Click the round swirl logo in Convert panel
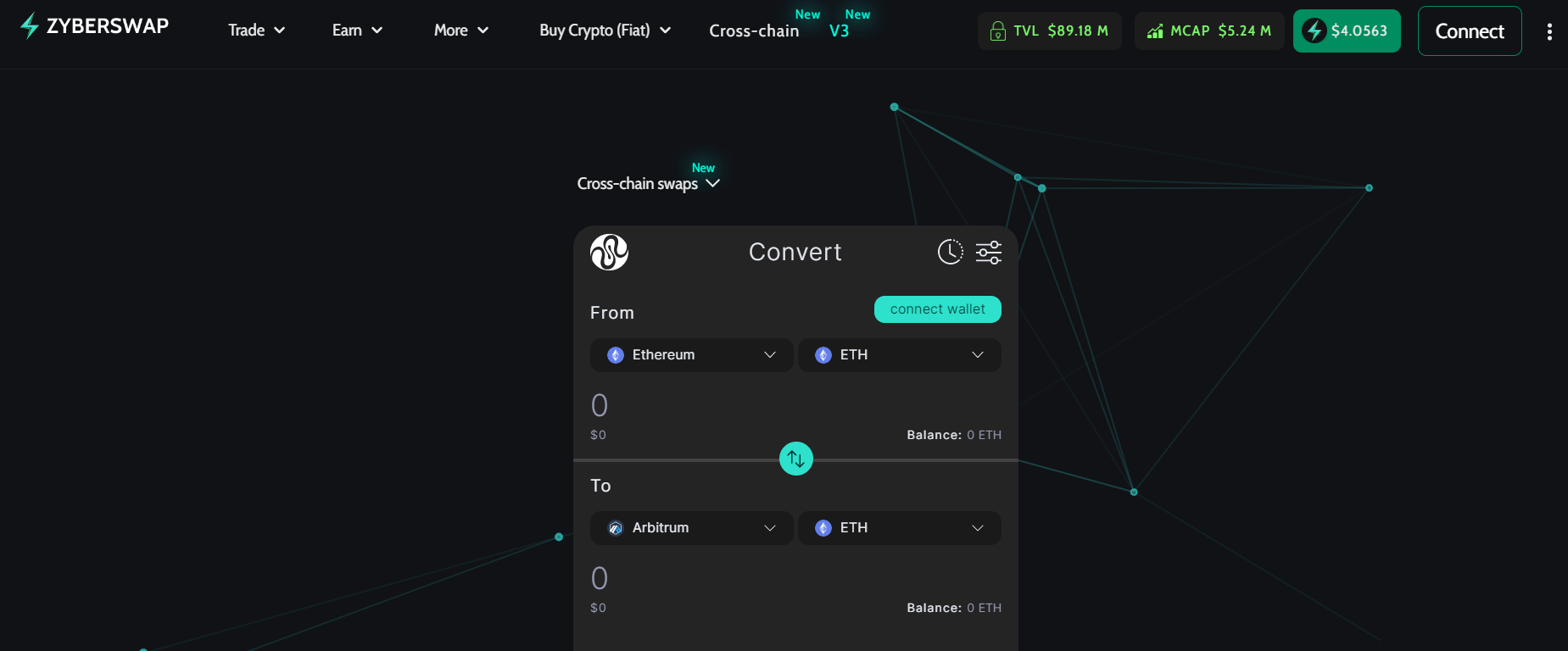 pos(609,252)
